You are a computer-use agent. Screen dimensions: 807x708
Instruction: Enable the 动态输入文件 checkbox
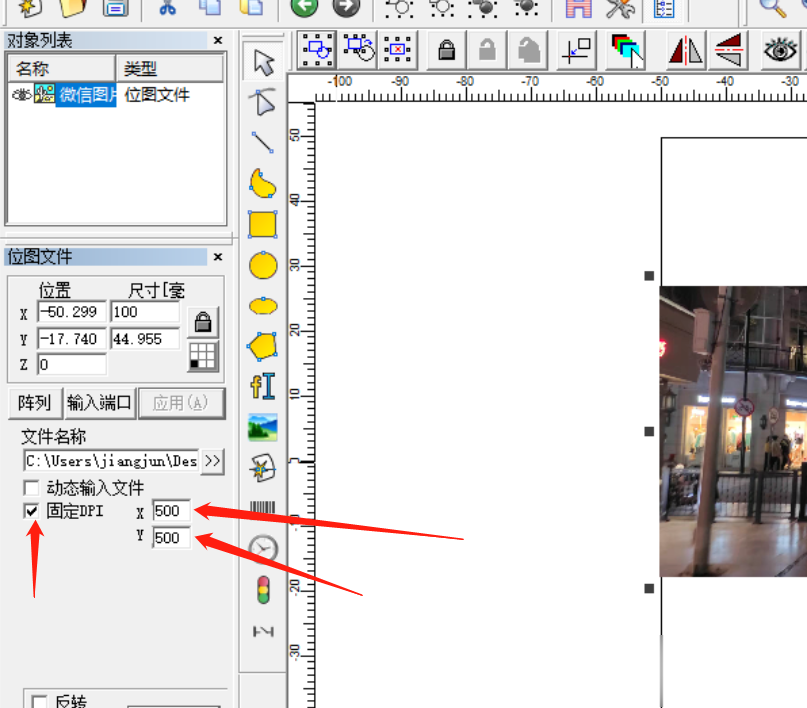pos(32,488)
